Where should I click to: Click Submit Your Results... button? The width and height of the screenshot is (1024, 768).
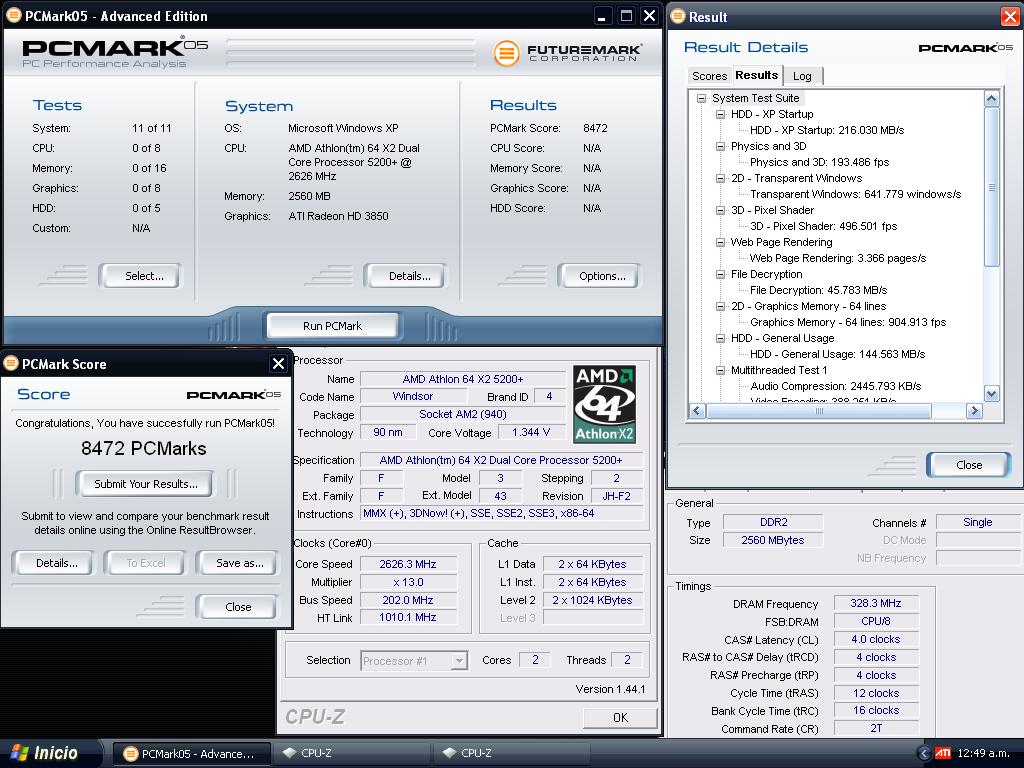pyautogui.click(x=145, y=484)
